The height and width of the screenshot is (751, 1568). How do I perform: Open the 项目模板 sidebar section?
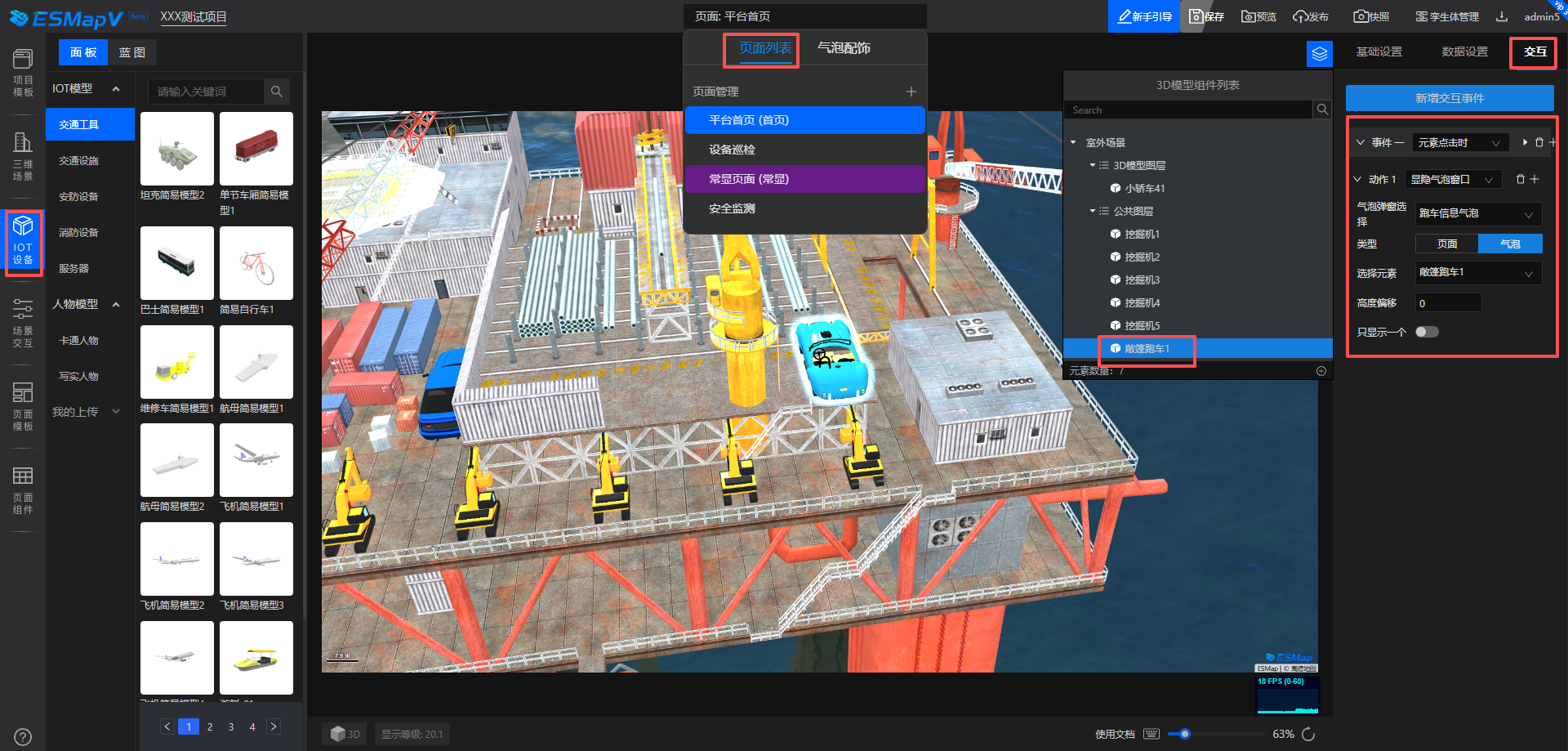coord(23,73)
